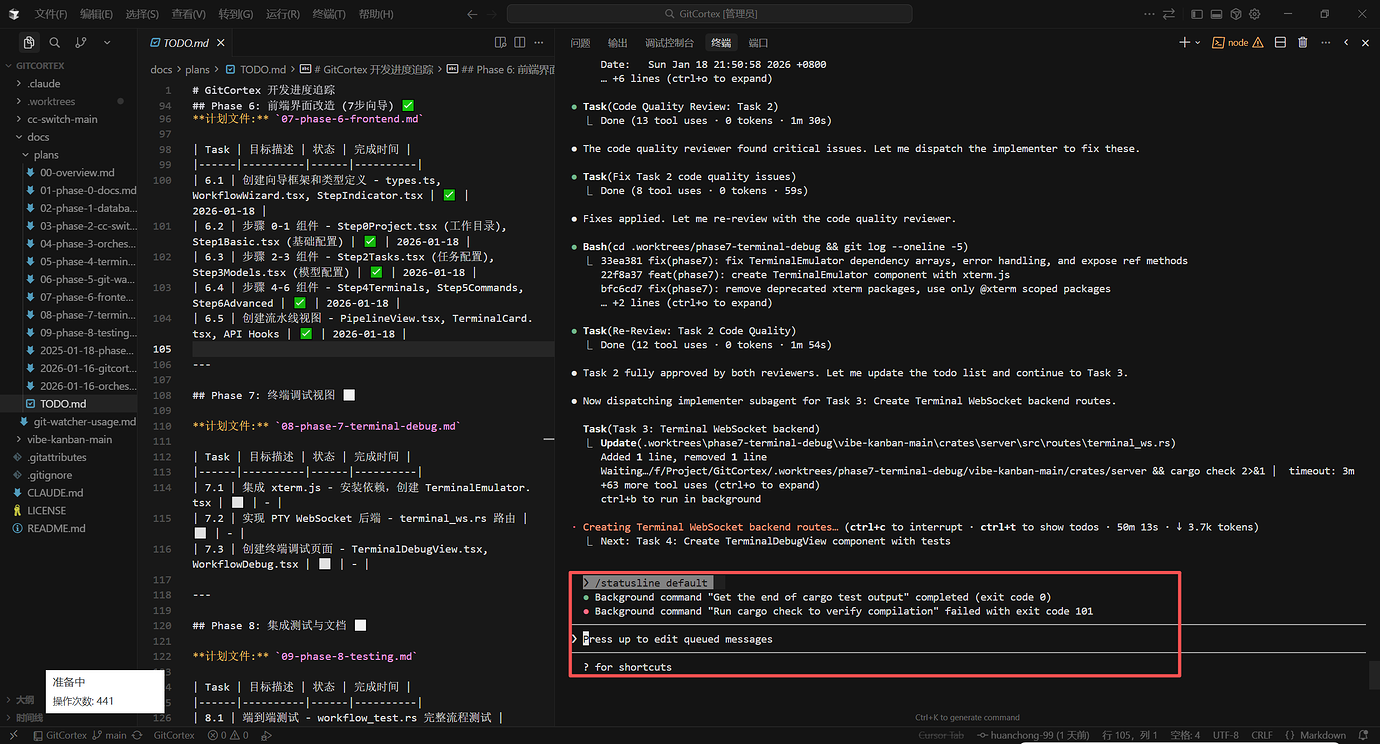
Task: Change language mode Markdown in status bar
Action: coord(1321,736)
